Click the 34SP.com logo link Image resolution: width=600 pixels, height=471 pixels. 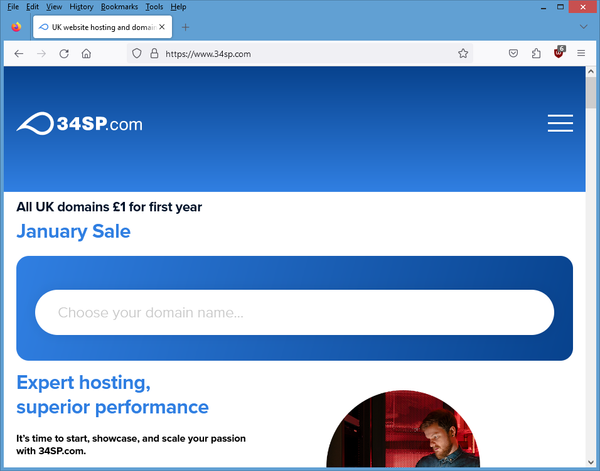80,124
